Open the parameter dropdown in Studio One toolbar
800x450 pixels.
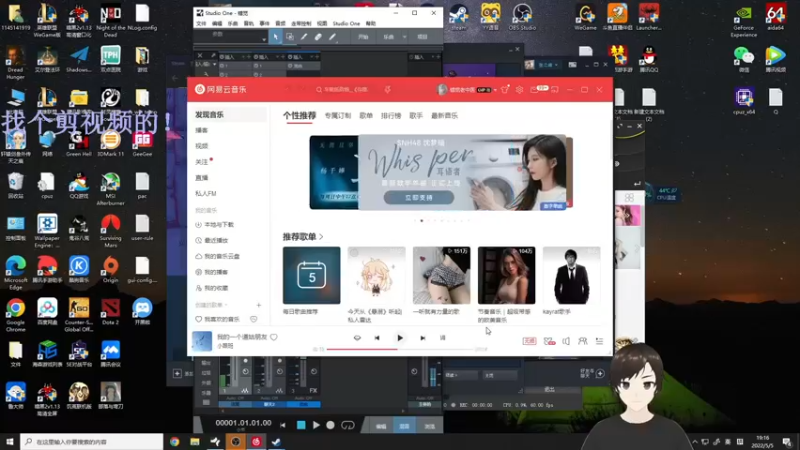264,39
